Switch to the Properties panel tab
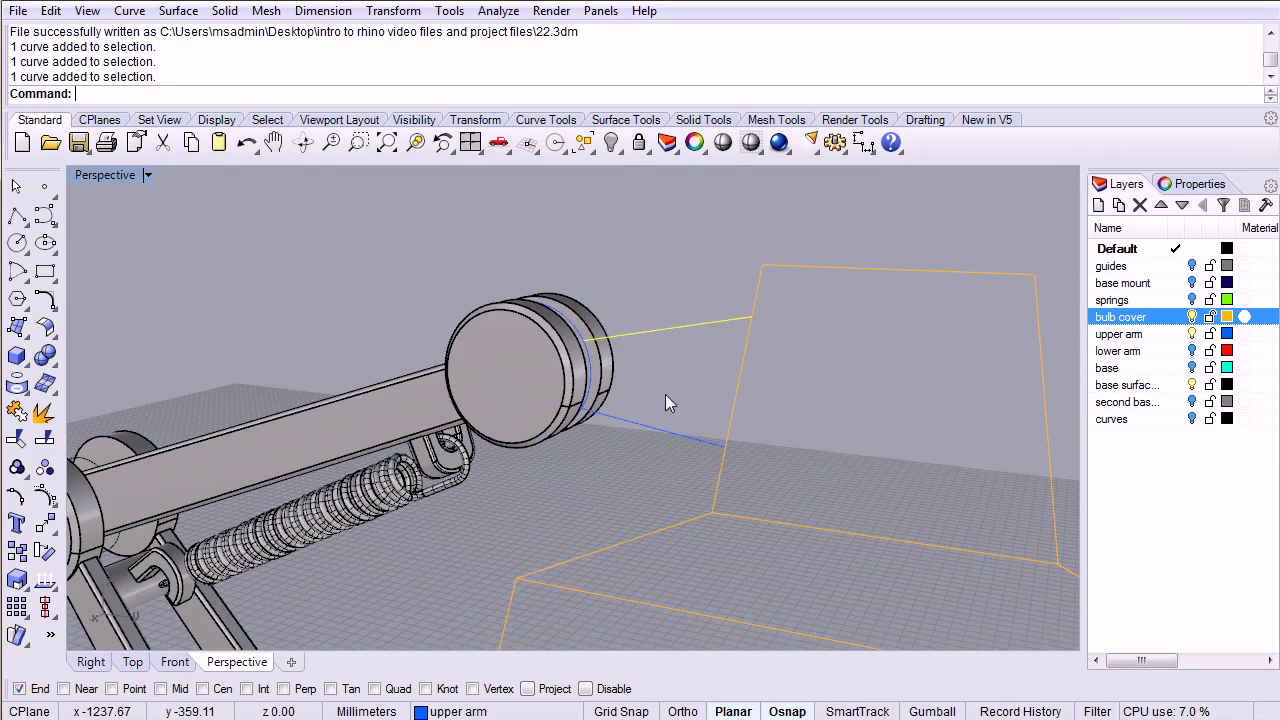1280x720 pixels. click(x=1191, y=184)
